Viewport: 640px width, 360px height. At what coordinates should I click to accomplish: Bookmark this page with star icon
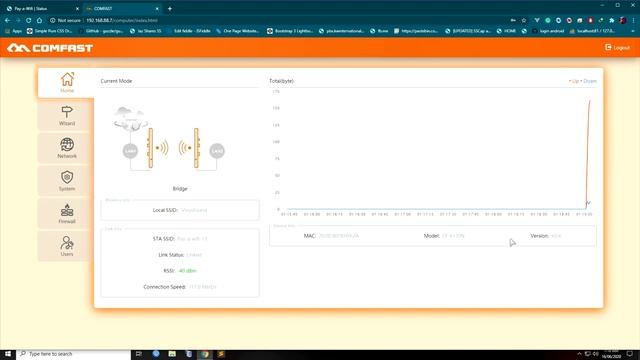coord(524,20)
